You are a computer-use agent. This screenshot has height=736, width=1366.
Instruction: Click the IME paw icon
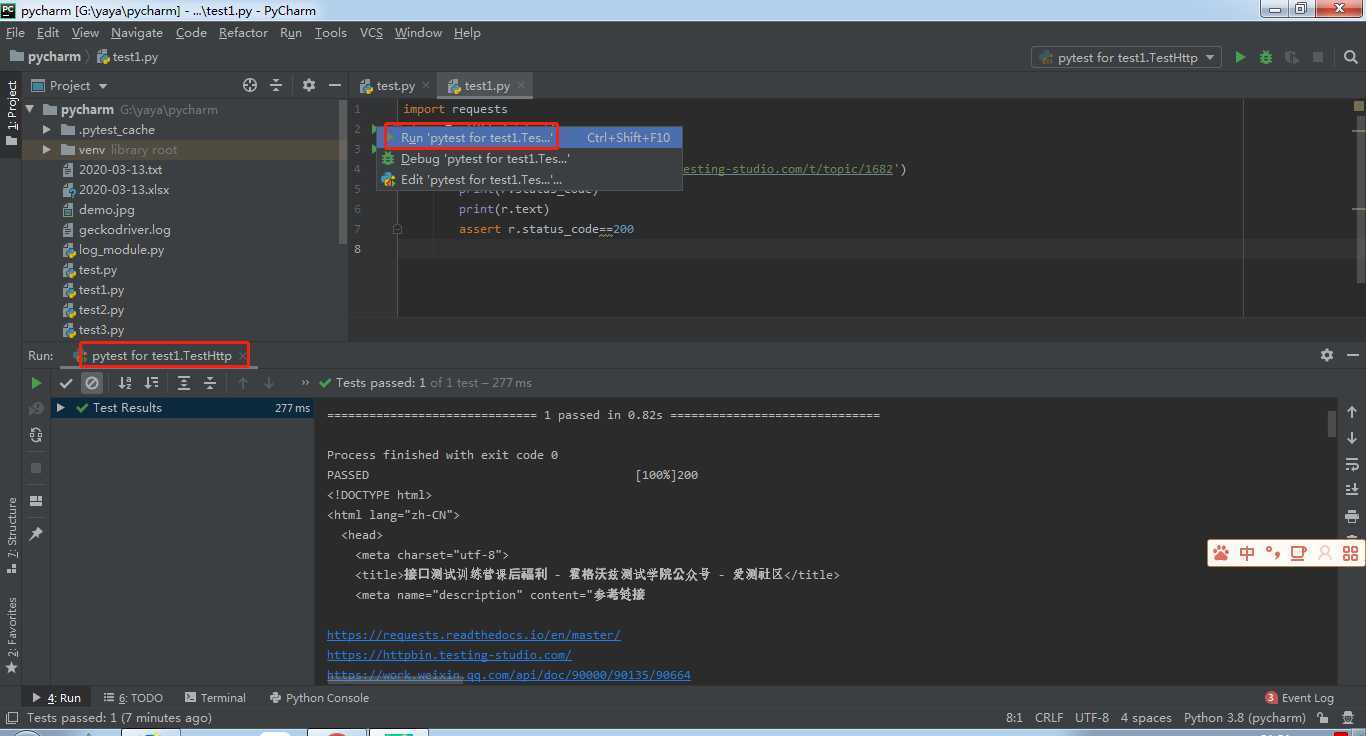coord(1221,553)
